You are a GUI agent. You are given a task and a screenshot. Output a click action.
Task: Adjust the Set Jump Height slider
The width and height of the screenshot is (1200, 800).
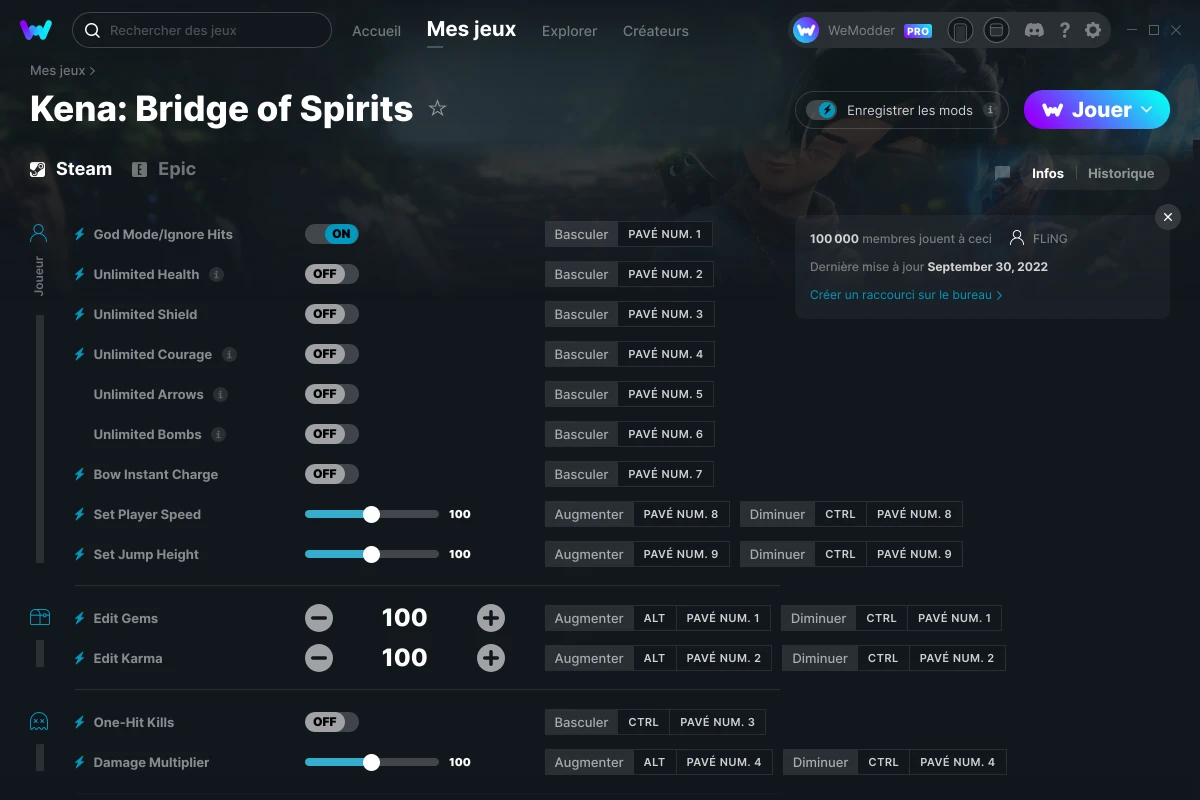[372, 554]
